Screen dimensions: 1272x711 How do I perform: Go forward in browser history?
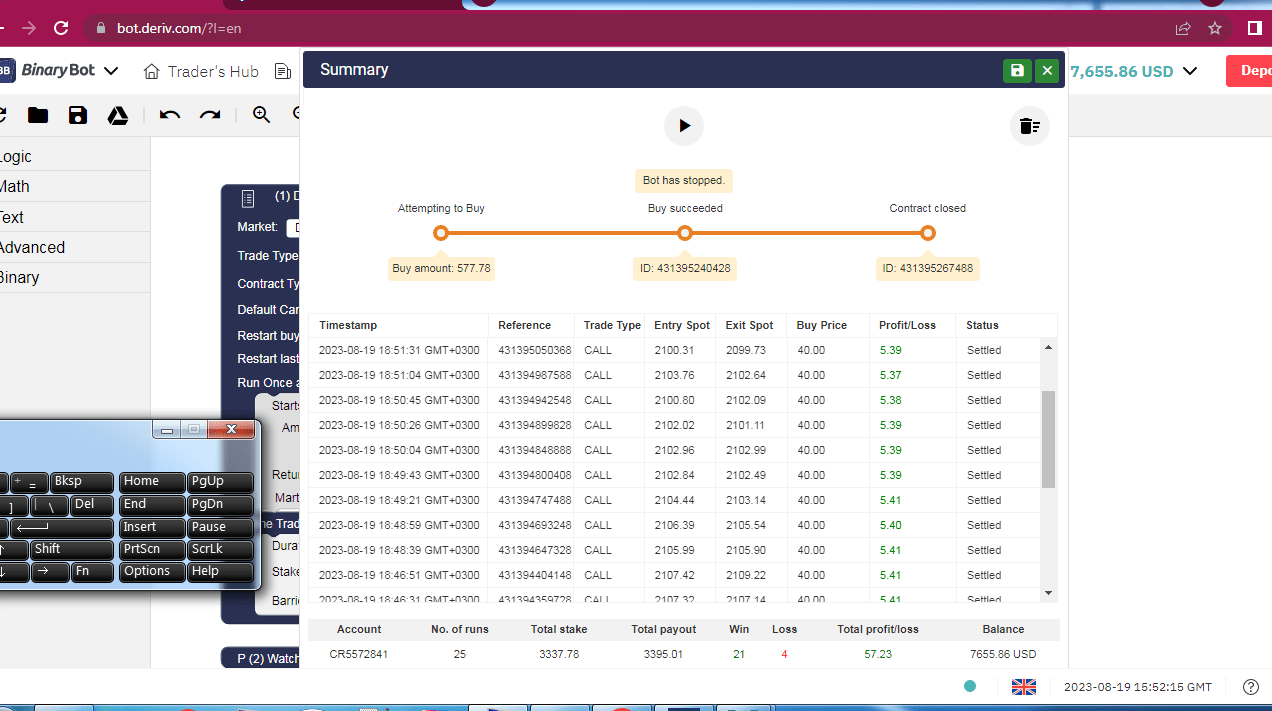(x=28, y=28)
